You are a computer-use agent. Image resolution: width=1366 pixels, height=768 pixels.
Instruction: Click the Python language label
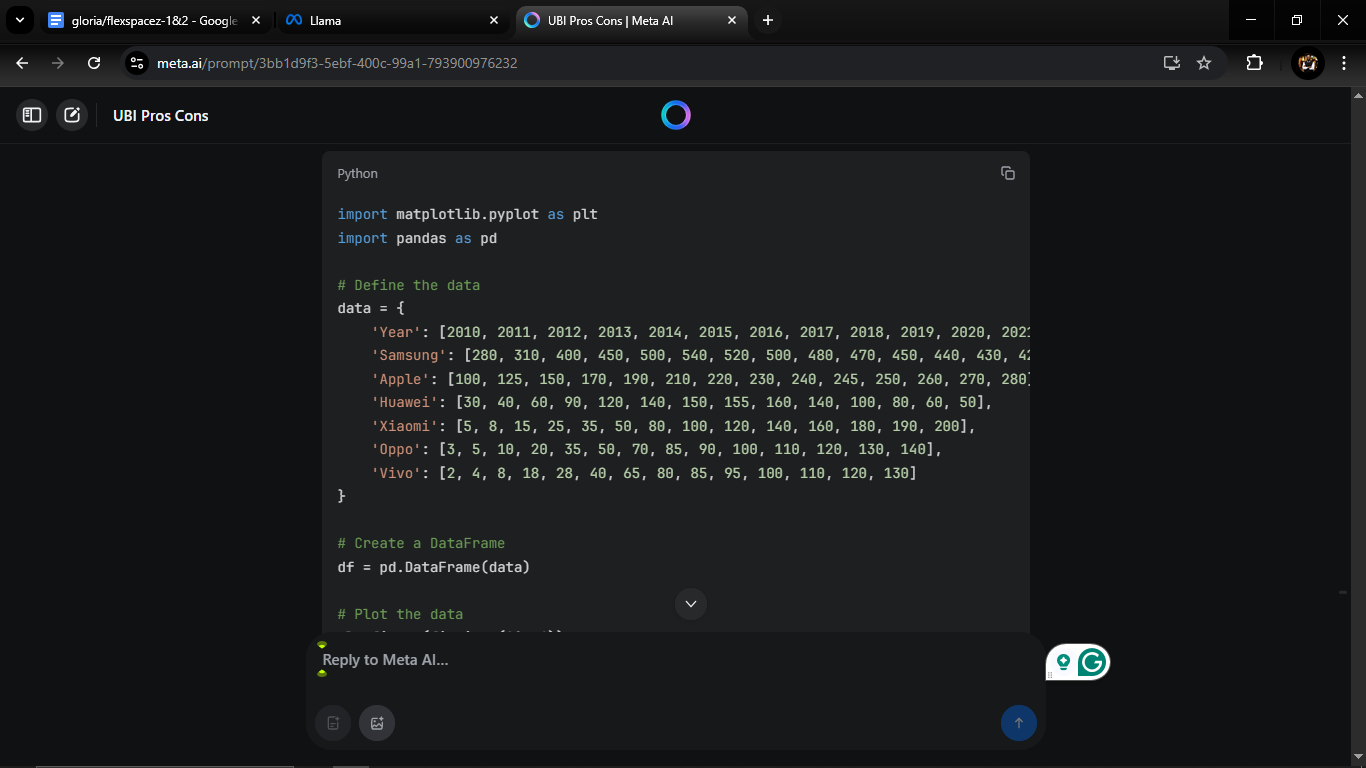(x=357, y=174)
